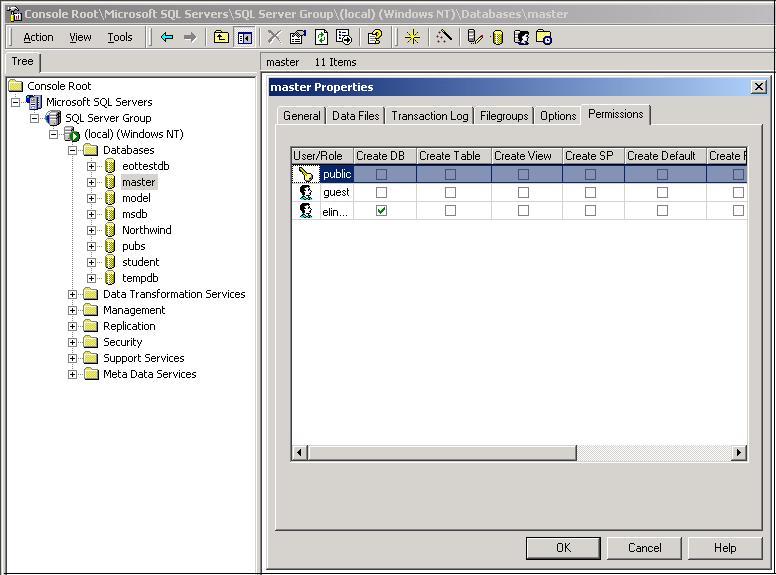
Task: Expand the Meta Data Services node
Action: (72, 375)
